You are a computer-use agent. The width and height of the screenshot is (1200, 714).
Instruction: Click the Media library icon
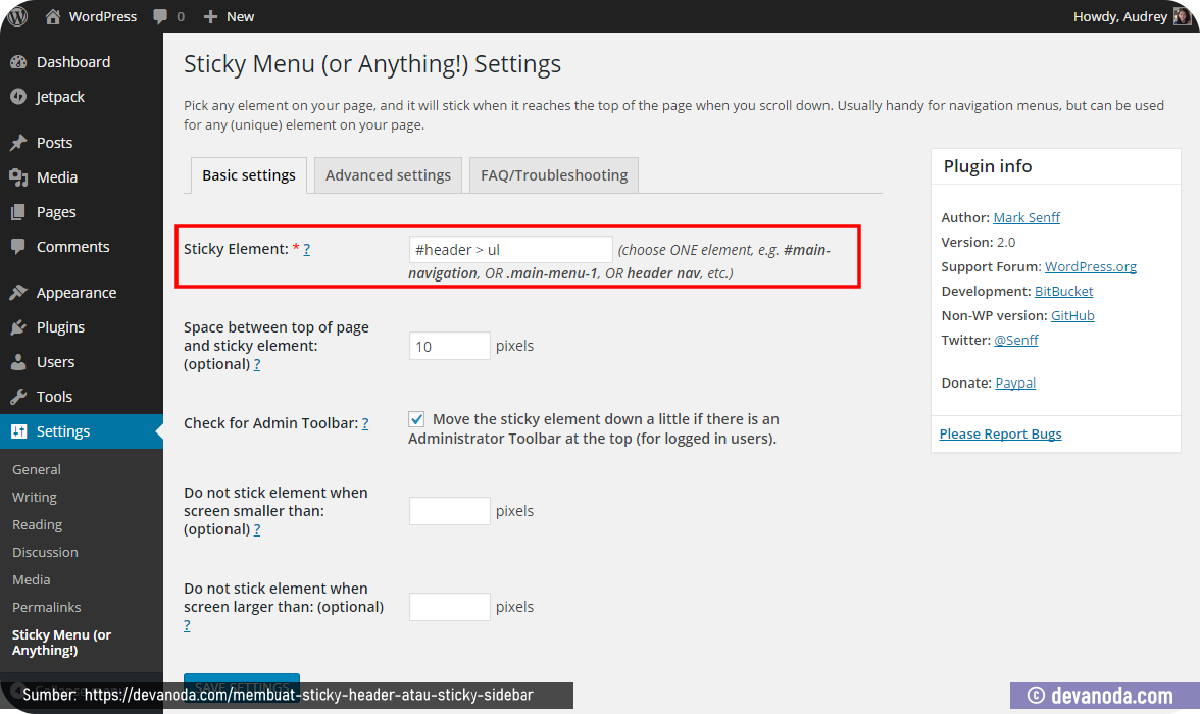[x=18, y=178]
